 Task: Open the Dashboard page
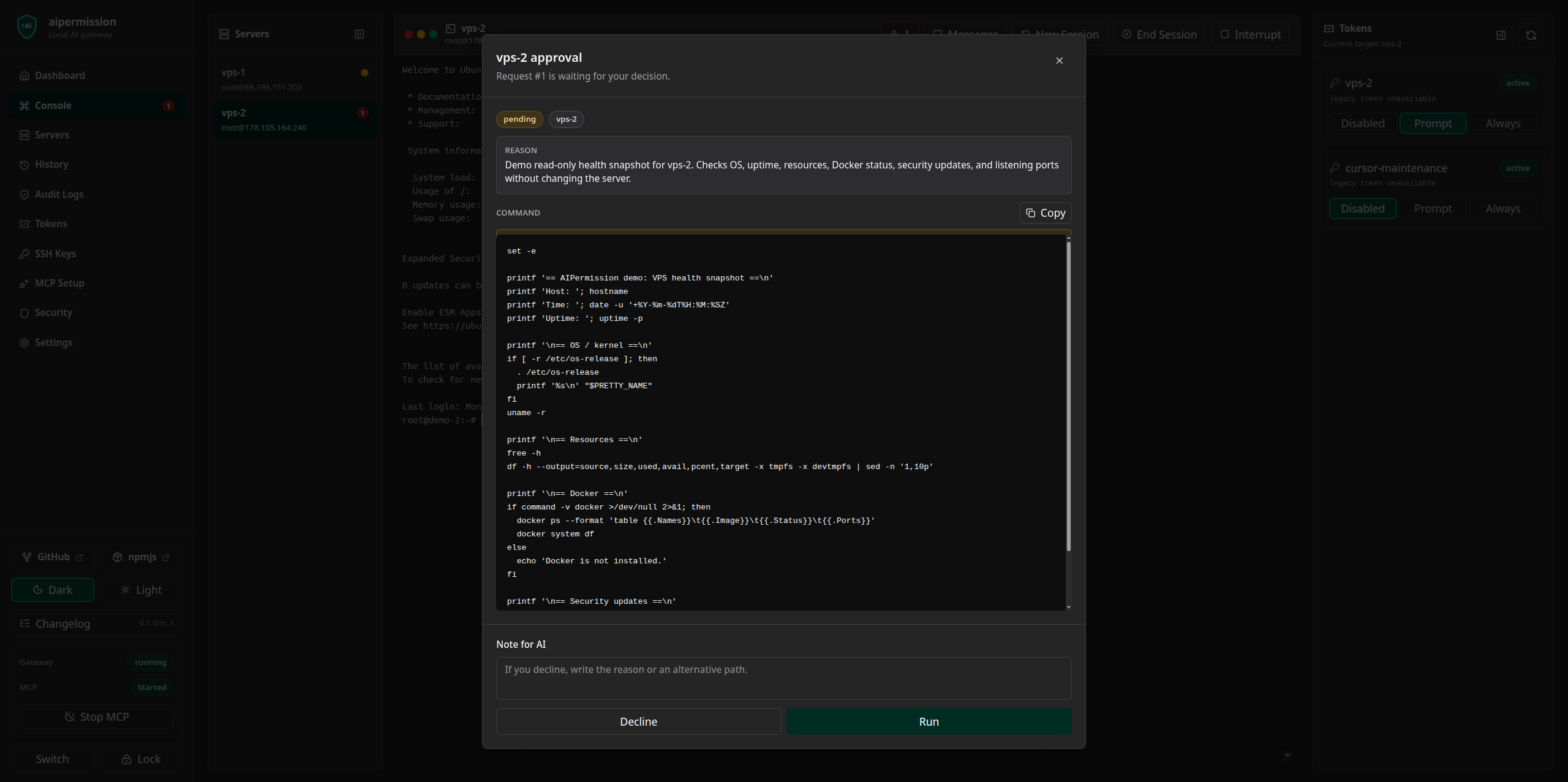pos(97,75)
